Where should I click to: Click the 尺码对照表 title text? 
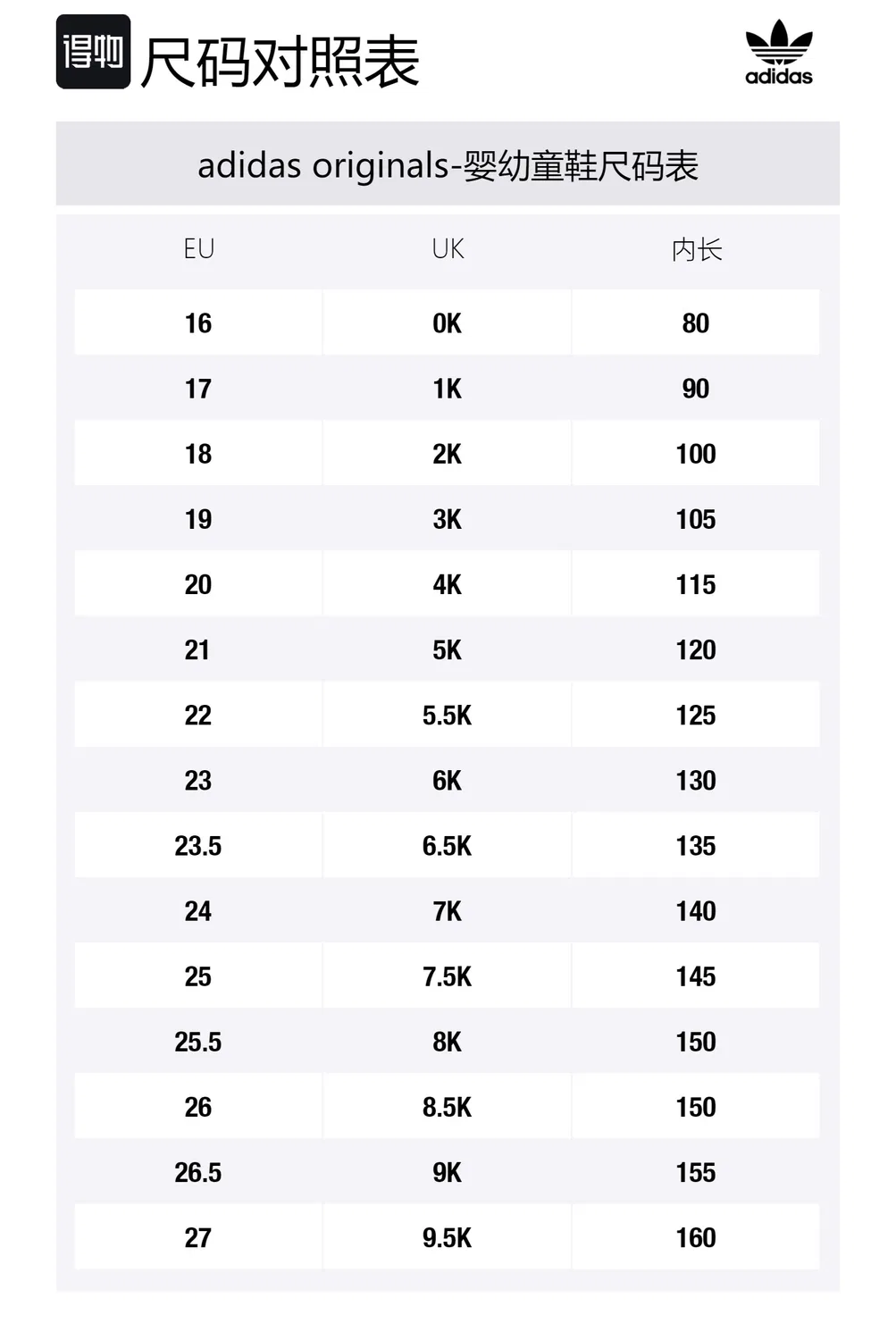(280, 63)
